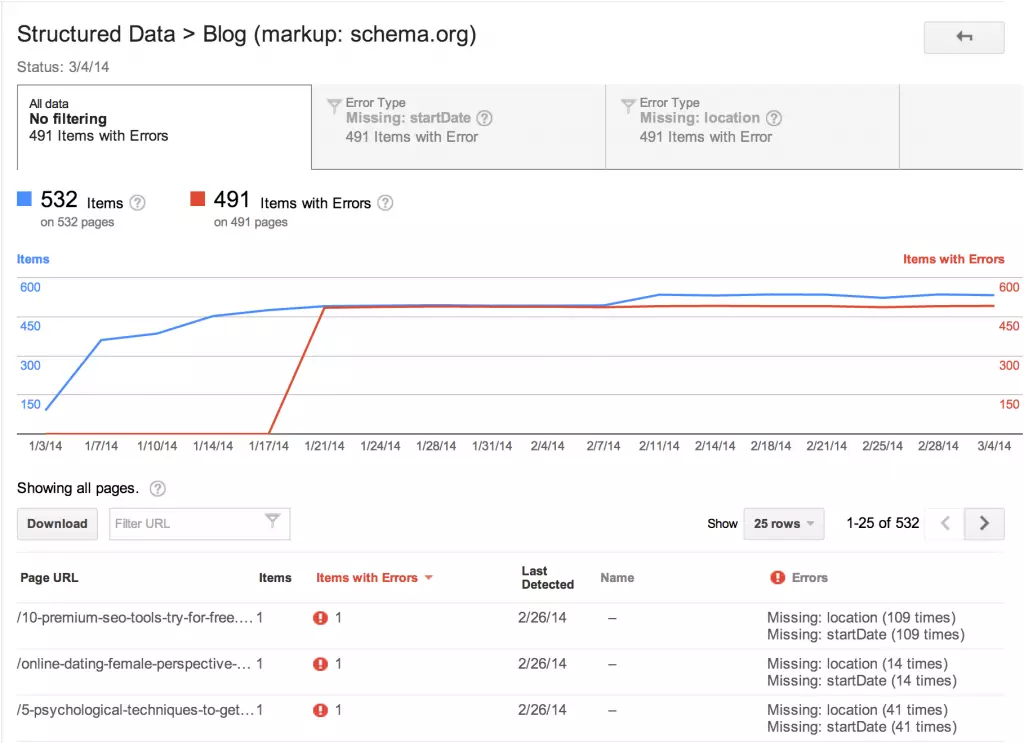
Task: Click 'on 491 pages' text
Action: pyautogui.click(x=251, y=222)
